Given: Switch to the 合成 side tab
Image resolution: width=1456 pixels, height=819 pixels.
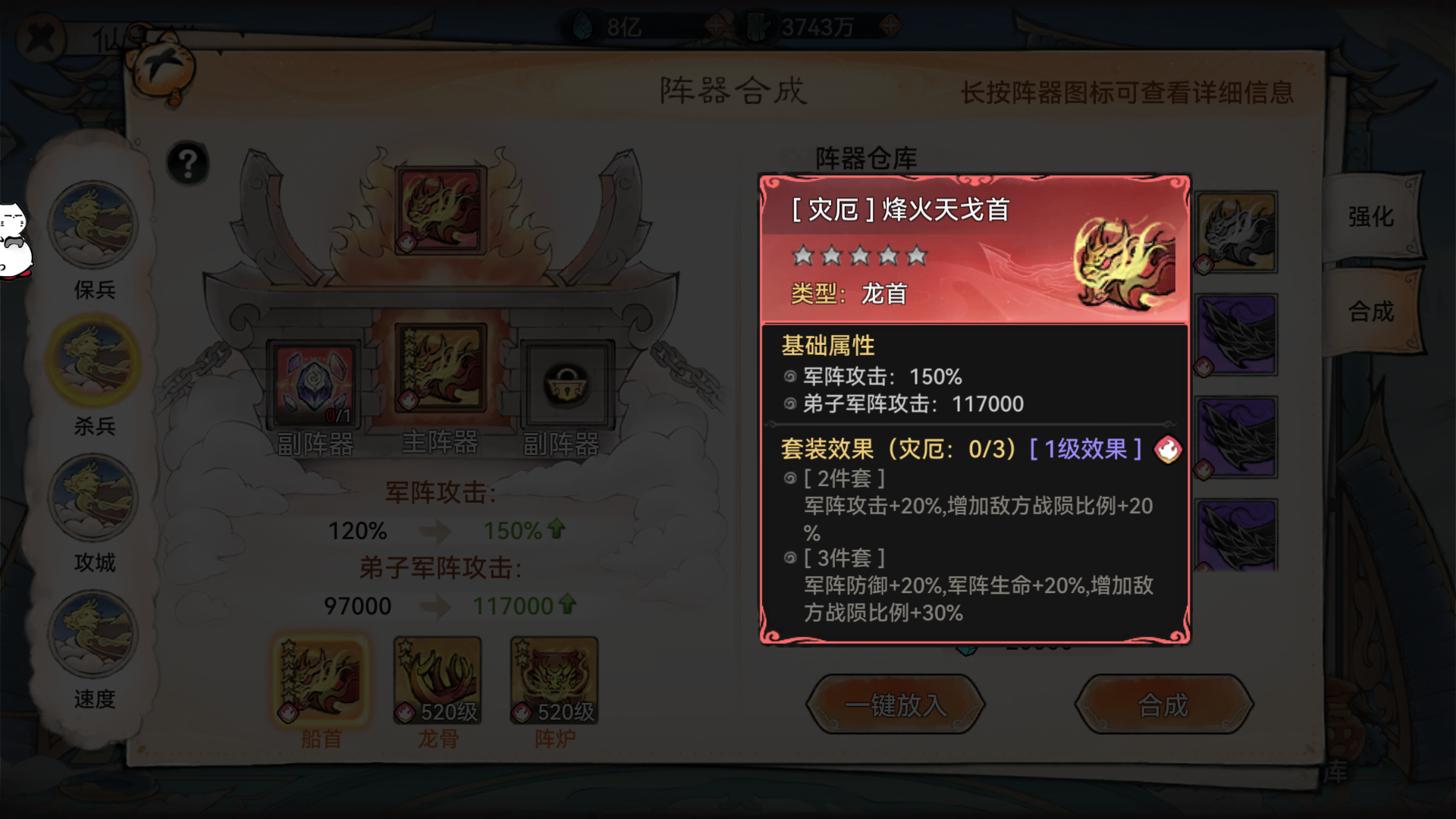Looking at the screenshot, I should pyautogui.click(x=1371, y=311).
